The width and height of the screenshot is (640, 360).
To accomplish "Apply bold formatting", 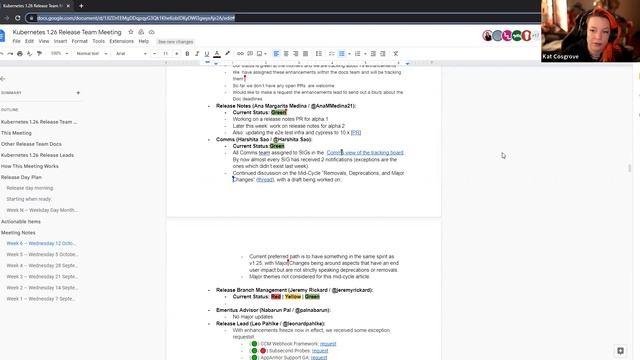I will pos(187,53).
